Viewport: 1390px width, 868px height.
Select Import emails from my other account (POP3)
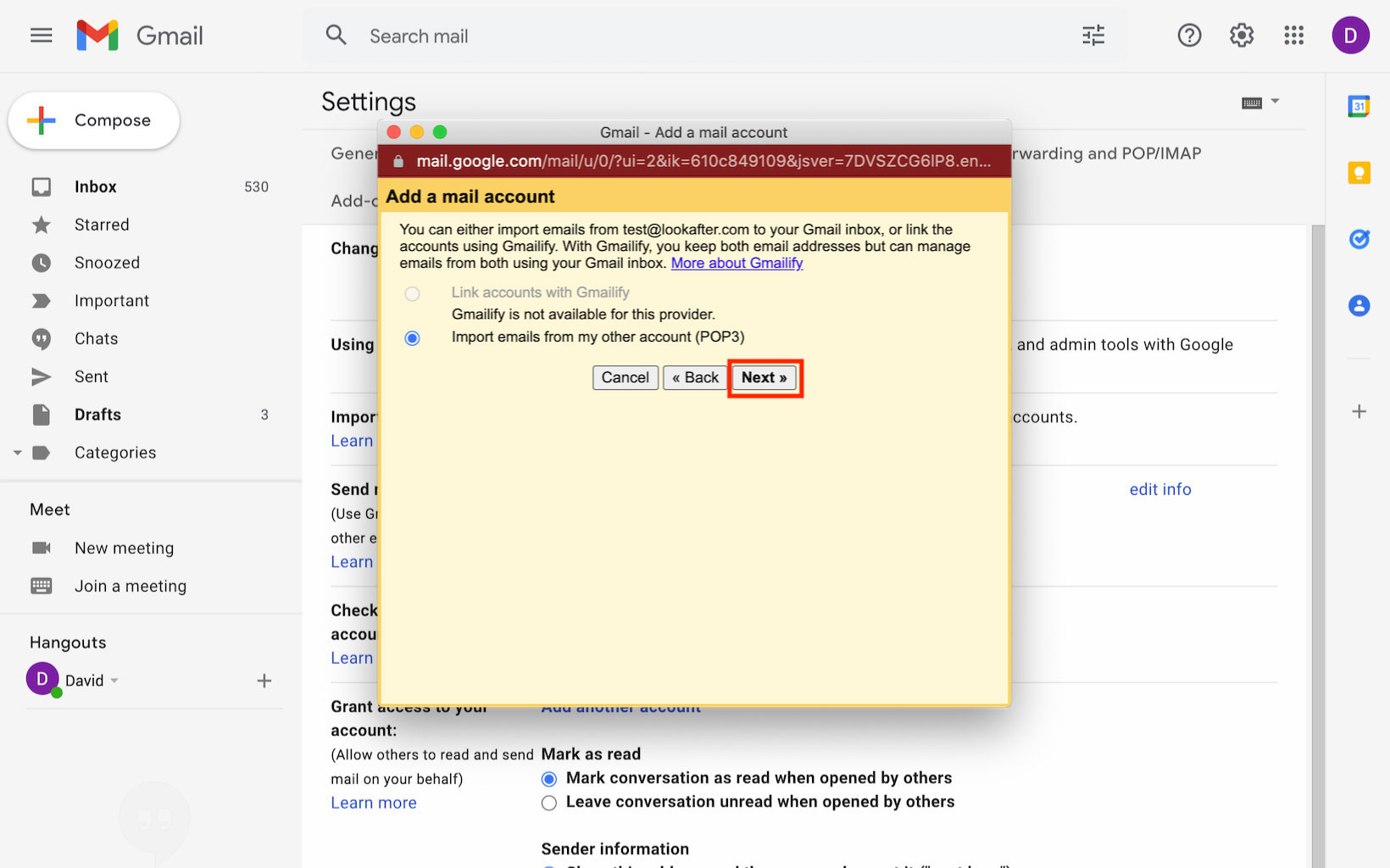(413, 338)
